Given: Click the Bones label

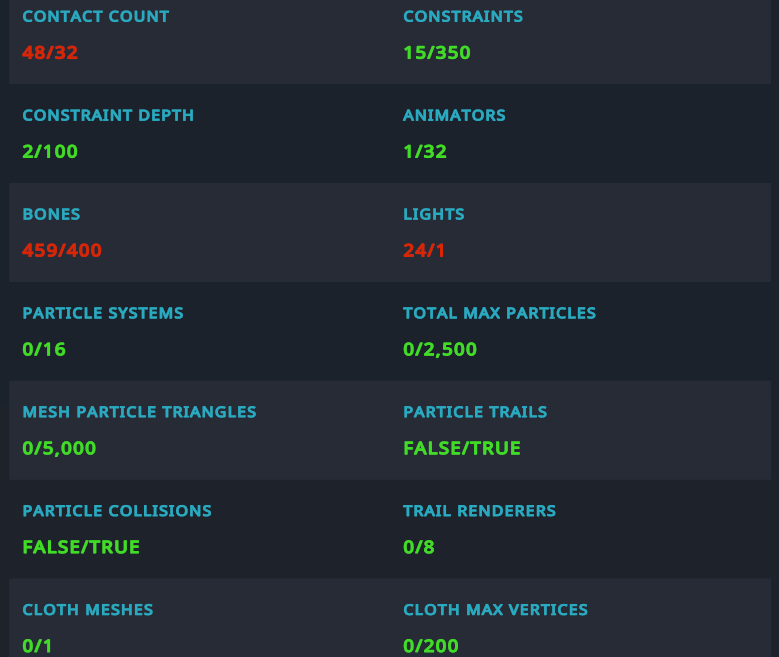Looking at the screenshot, I should 51,214.
